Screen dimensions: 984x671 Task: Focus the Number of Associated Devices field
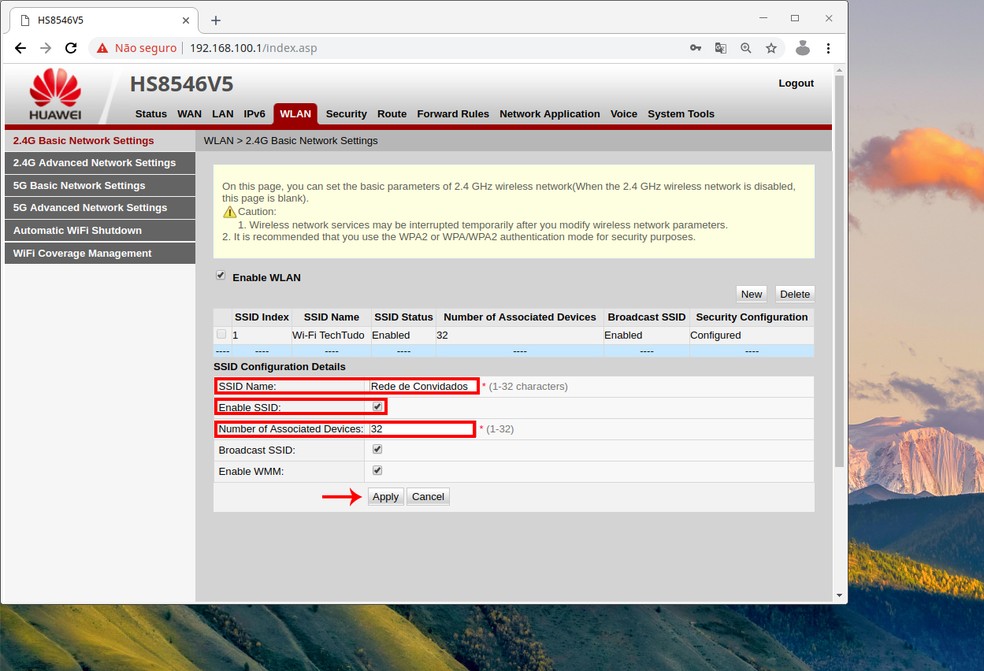pyautogui.click(x=420, y=429)
